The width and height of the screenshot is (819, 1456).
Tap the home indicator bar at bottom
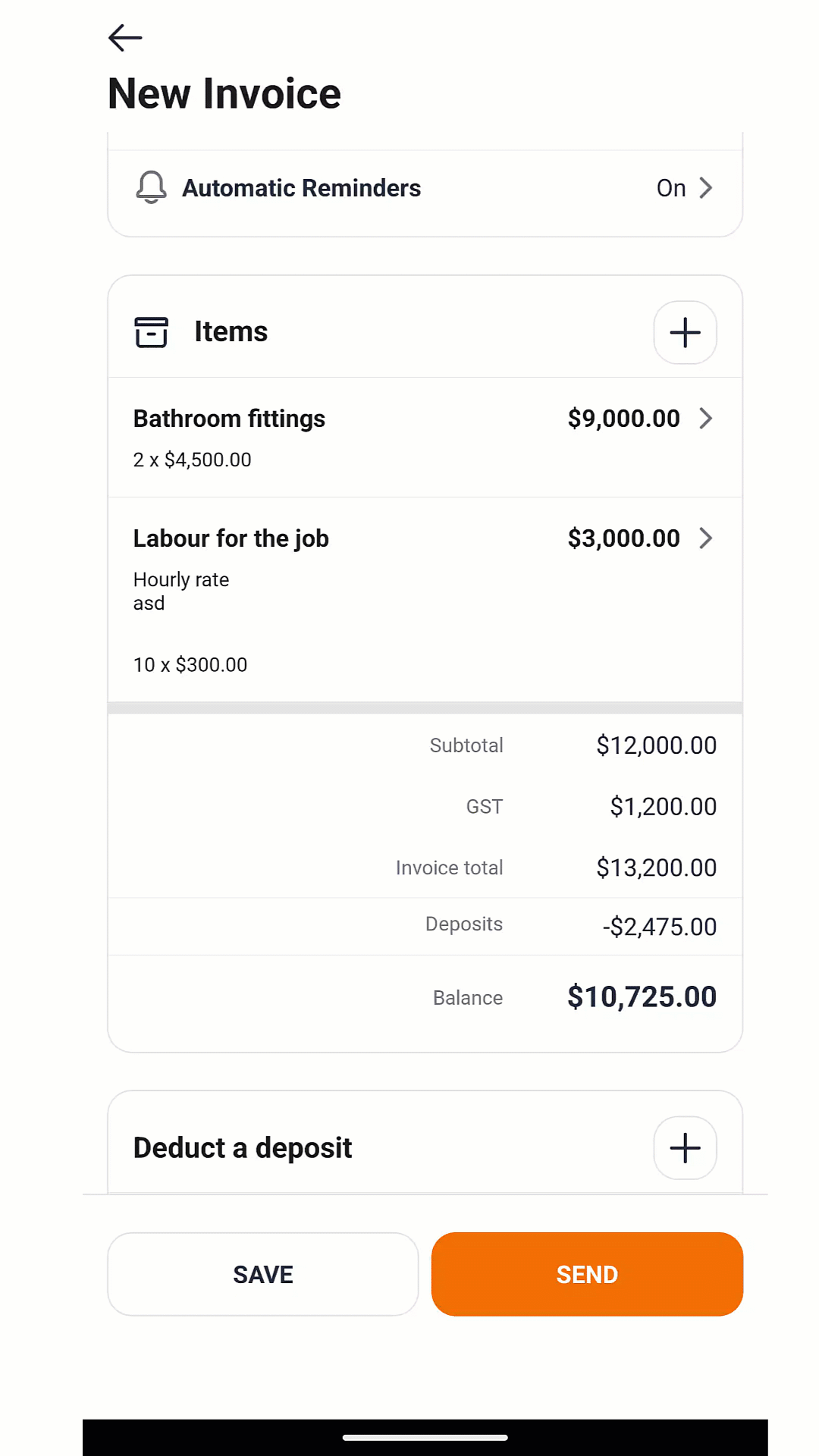425,1437
